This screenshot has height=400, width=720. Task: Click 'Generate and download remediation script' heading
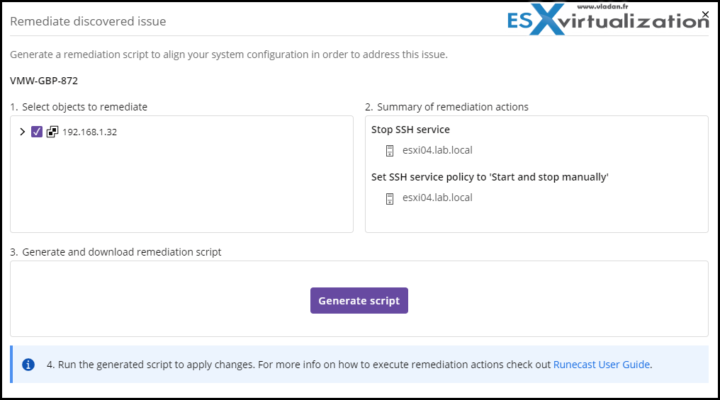pos(116,252)
